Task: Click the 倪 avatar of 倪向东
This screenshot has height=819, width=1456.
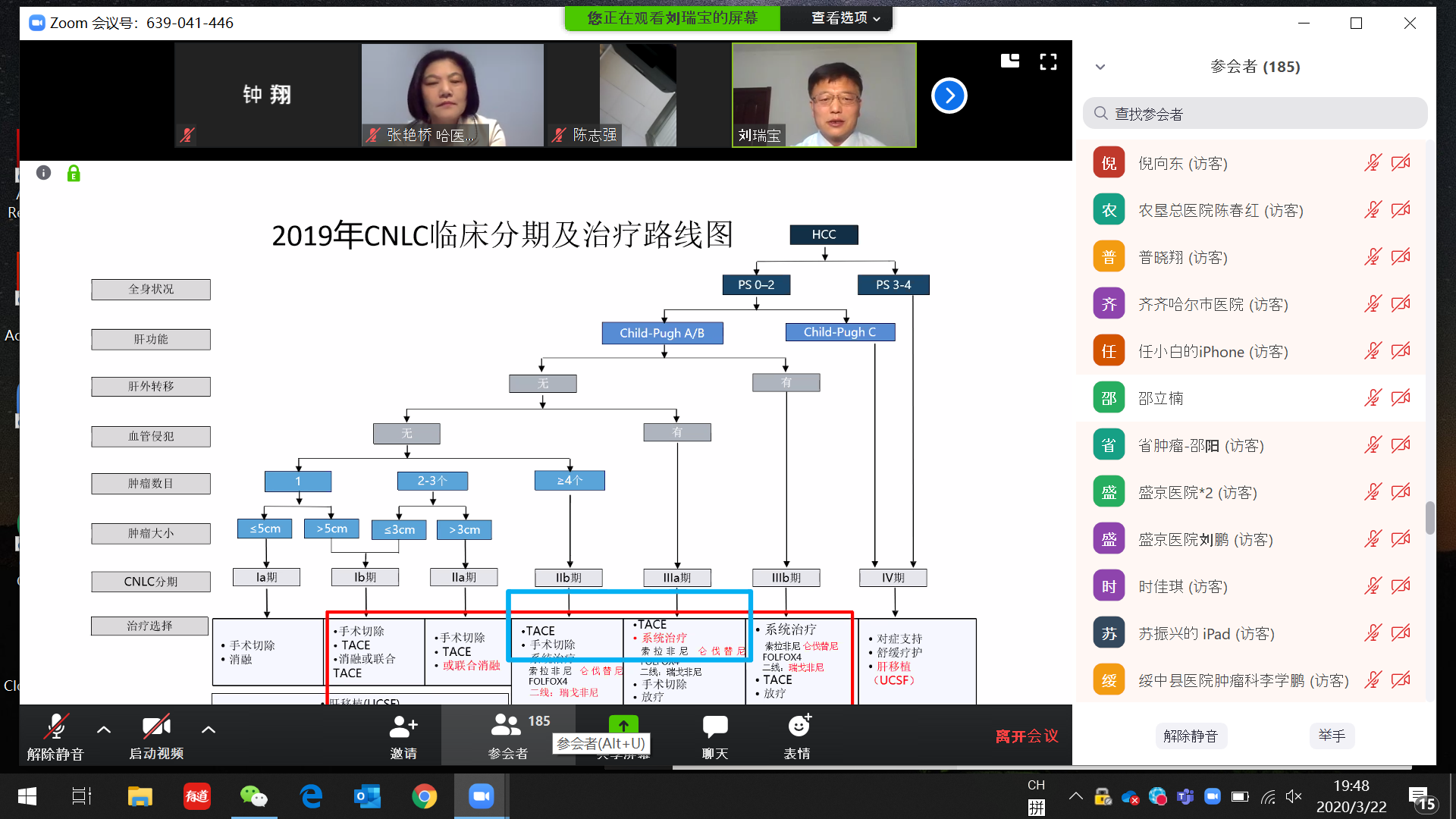Action: (x=1109, y=163)
